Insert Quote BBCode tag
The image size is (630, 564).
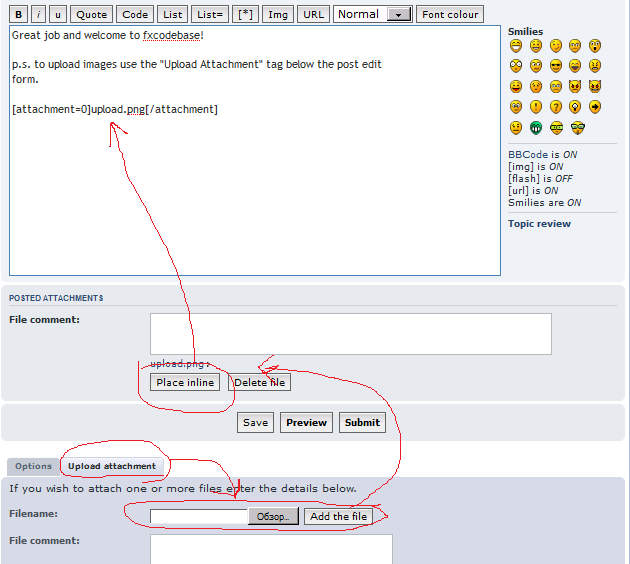92,14
